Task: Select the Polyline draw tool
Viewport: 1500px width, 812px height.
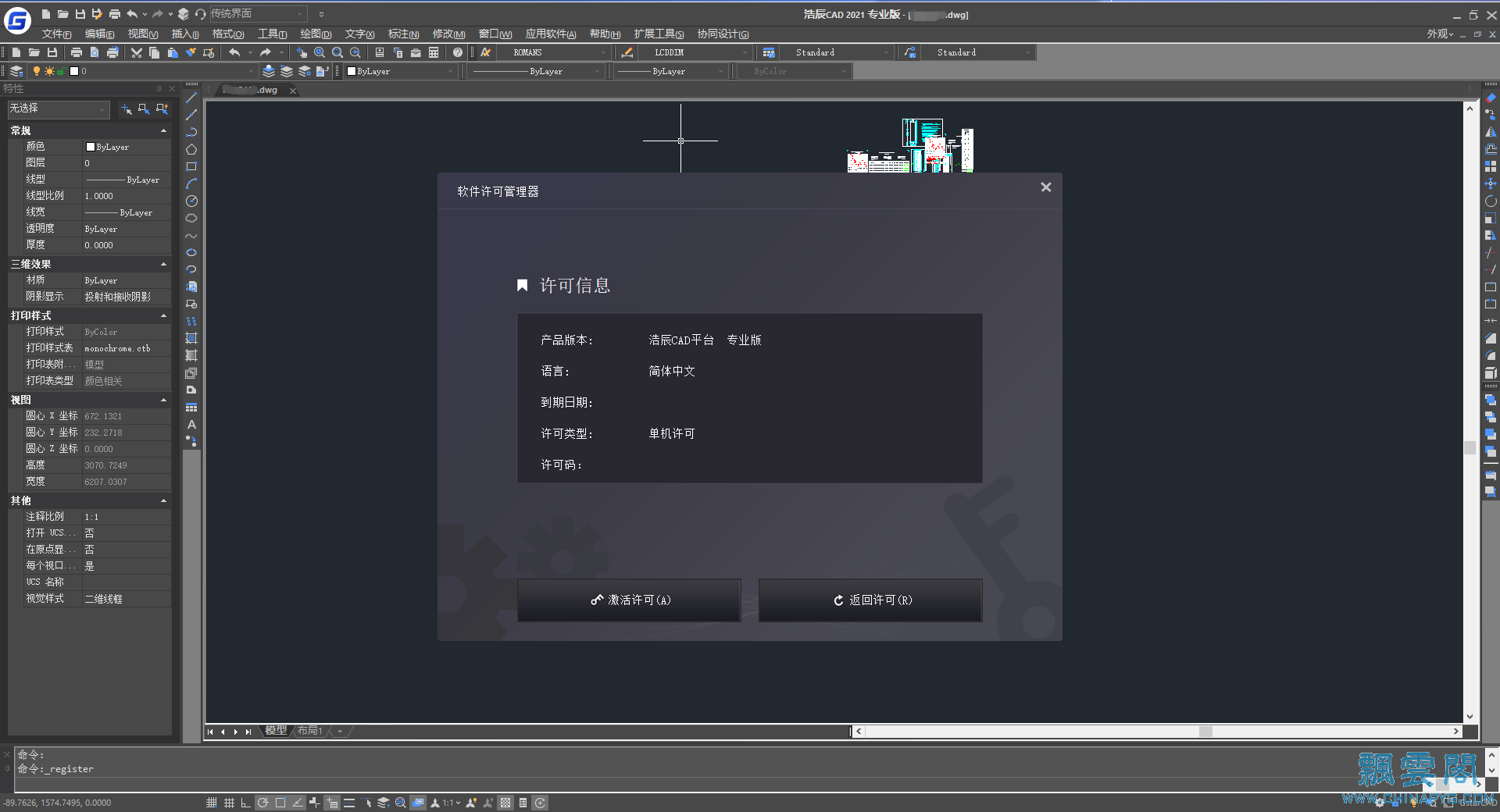Action: [x=191, y=132]
